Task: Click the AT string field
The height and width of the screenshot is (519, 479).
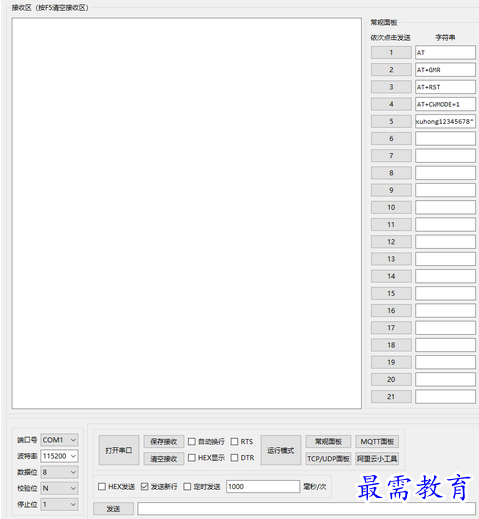Action: click(x=445, y=52)
